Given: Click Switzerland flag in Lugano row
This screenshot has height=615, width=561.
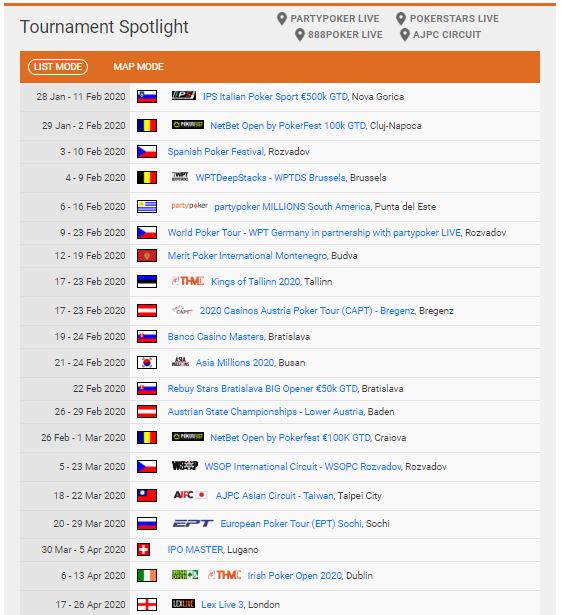Looking at the screenshot, I should [x=144, y=549].
